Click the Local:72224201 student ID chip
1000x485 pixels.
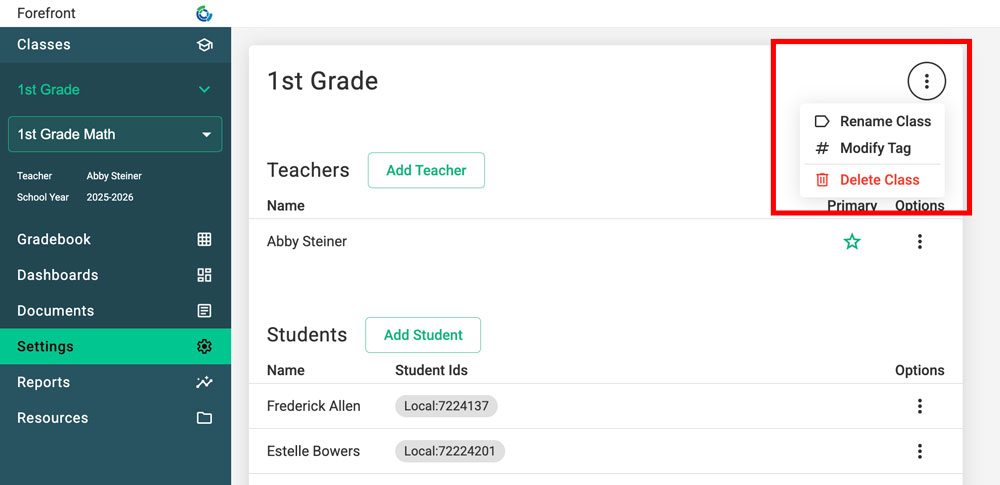(450, 451)
